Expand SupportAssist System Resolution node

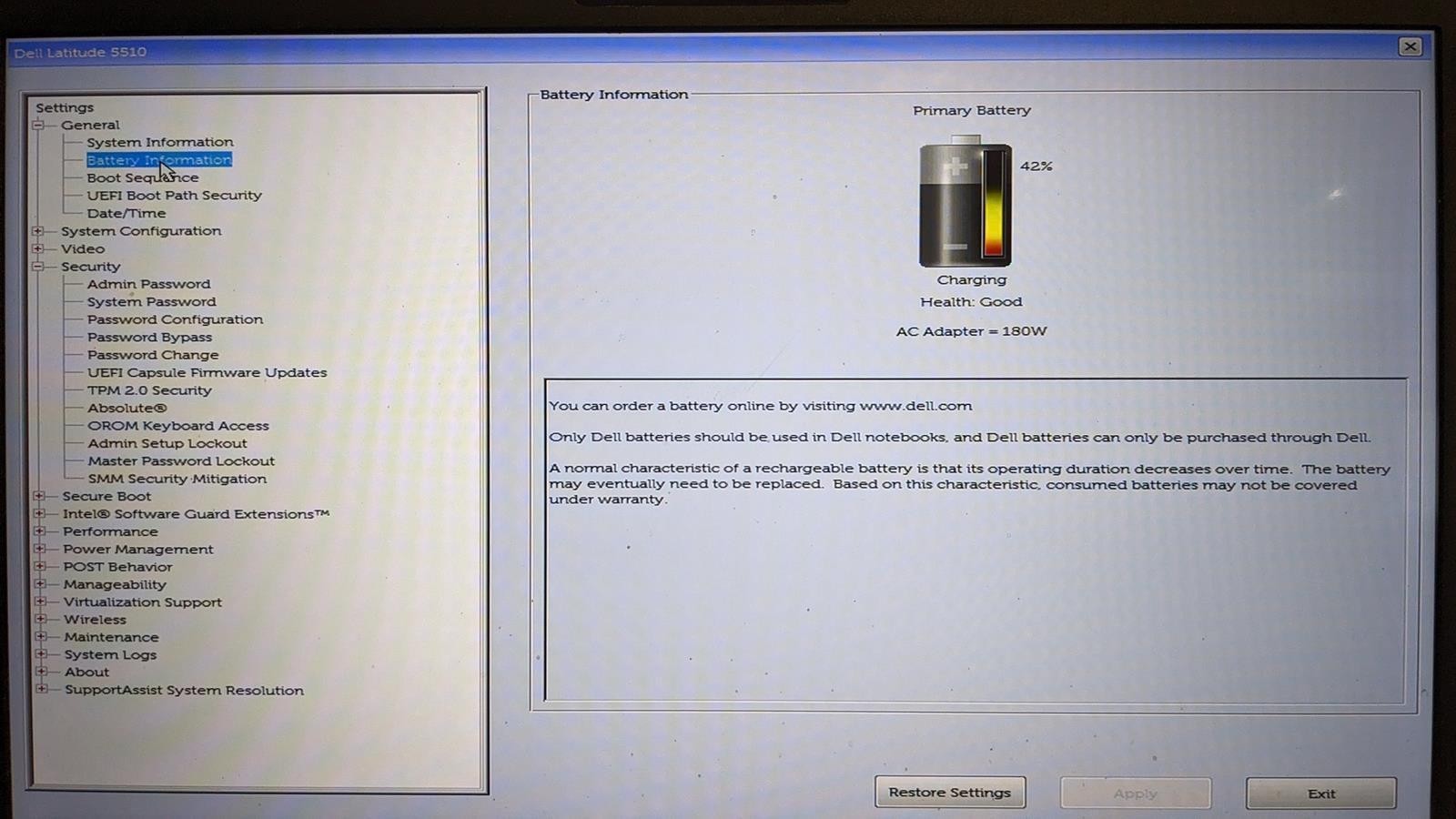42,689
